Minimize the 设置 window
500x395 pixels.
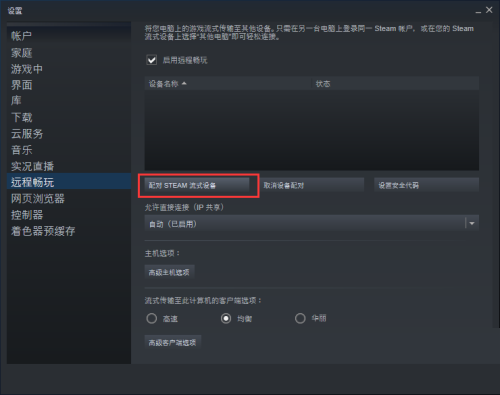click(478, 11)
